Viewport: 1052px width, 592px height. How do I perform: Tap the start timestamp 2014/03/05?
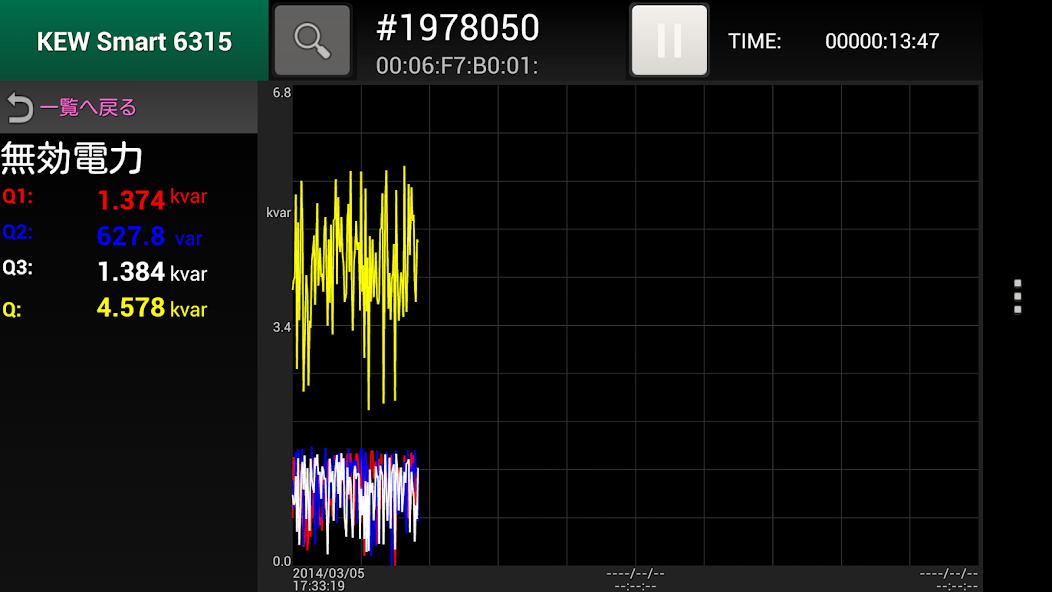328,573
